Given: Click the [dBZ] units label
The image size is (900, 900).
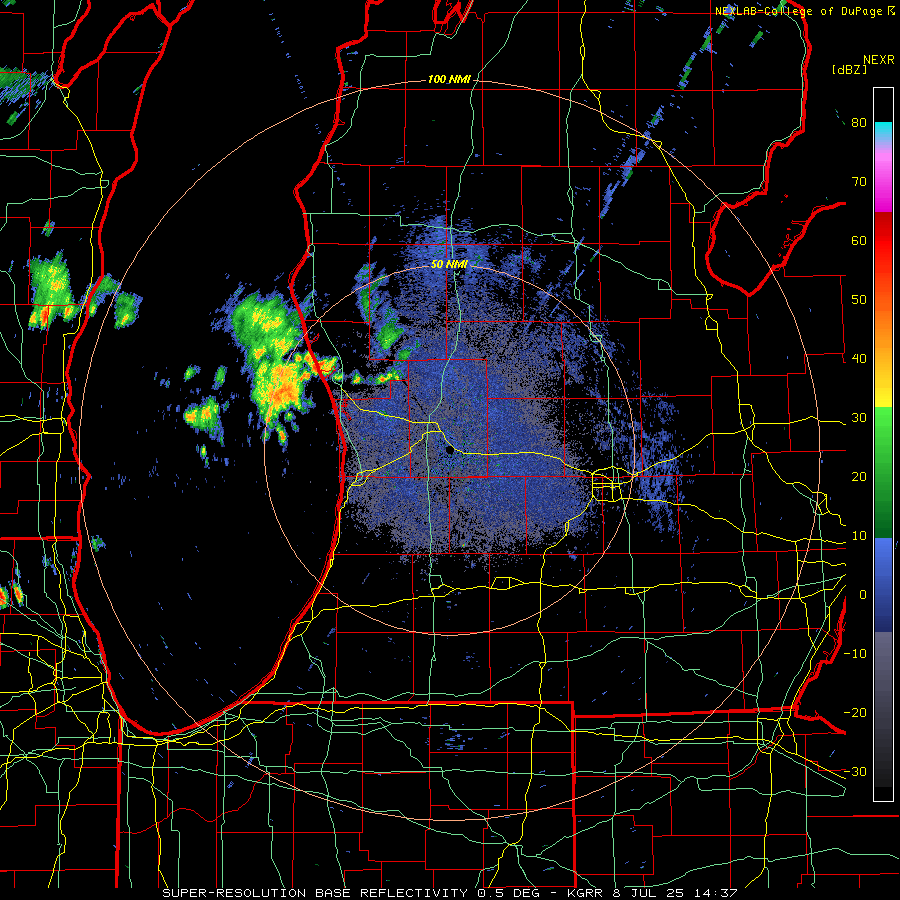Looking at the screenshot, I should (x=849, y=70).
